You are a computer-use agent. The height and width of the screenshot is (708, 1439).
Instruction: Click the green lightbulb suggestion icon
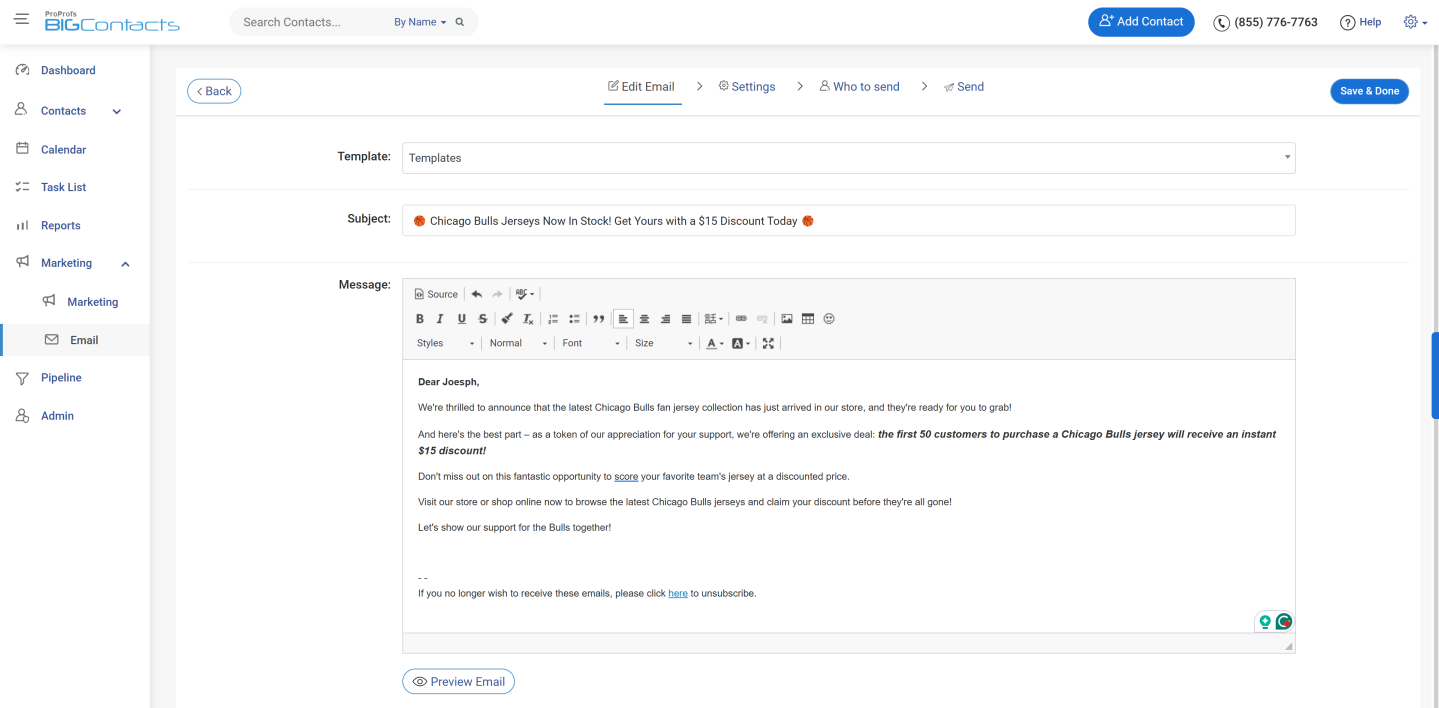coord(1265,621)
